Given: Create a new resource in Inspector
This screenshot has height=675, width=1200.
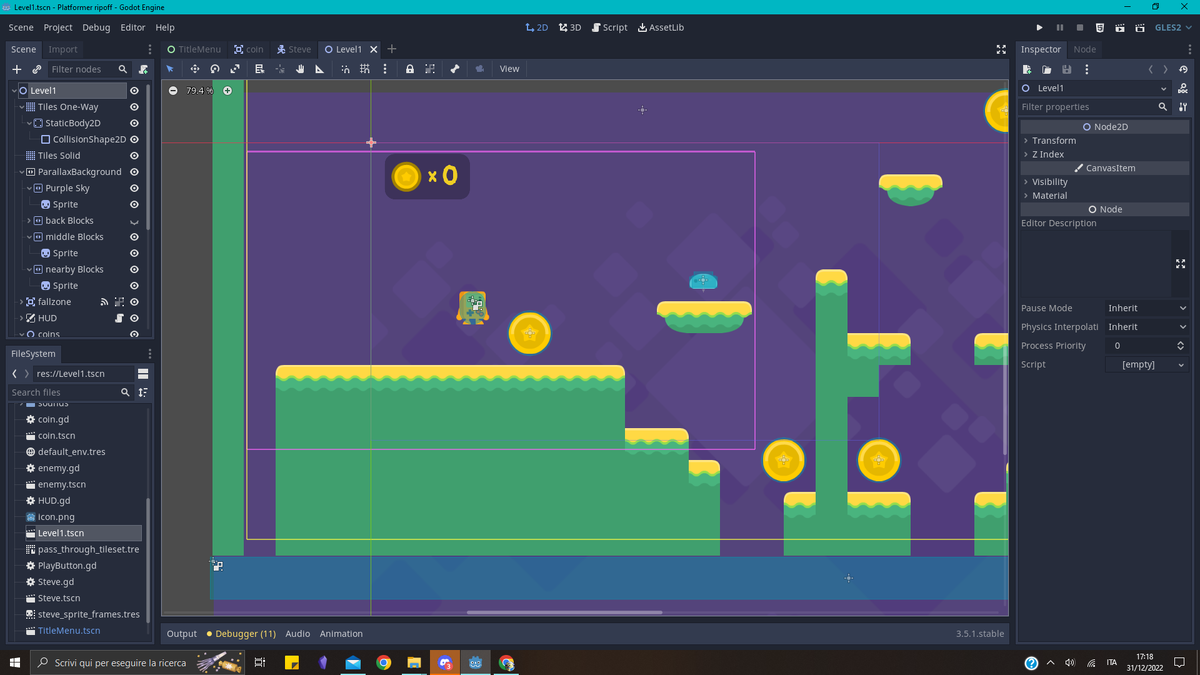Looking at the screenshot, I should tap(1027, 69).
